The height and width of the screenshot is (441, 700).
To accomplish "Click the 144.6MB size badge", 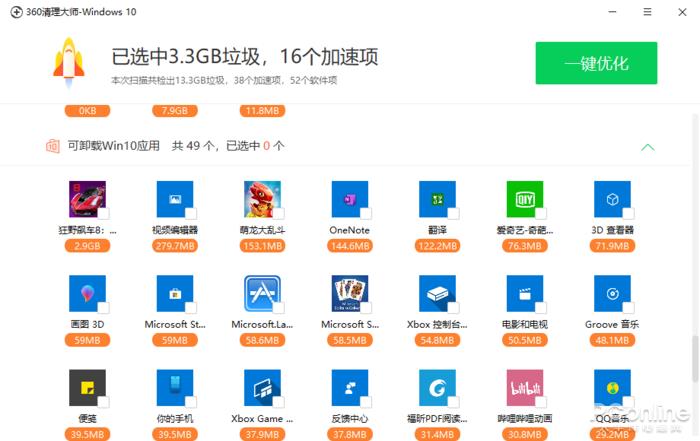I will click(x=350, y=246).
